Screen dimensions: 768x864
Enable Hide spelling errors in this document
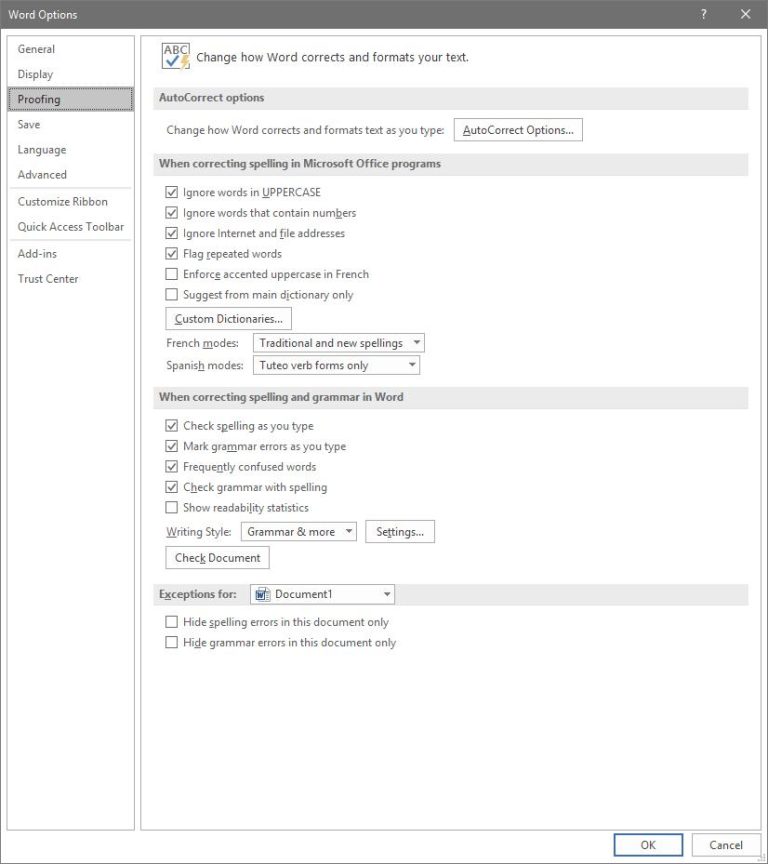point(172,622)
